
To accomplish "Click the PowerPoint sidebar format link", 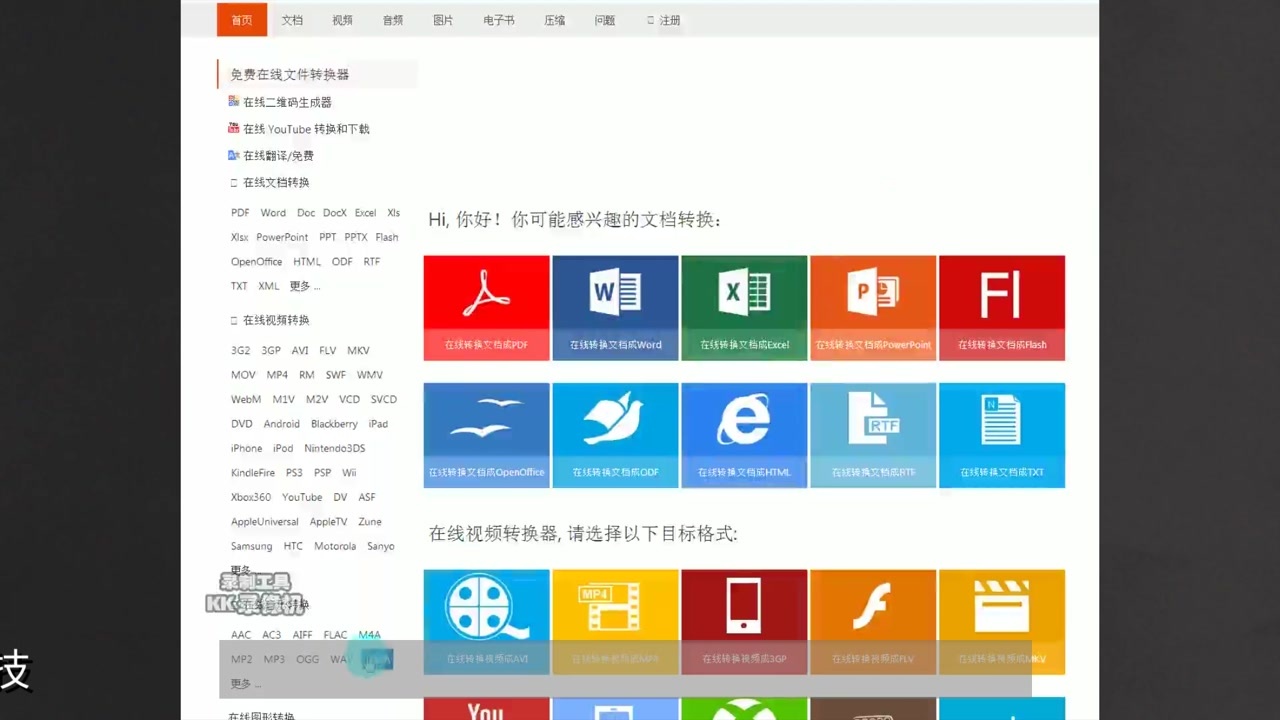I will (x=282, y=237).
